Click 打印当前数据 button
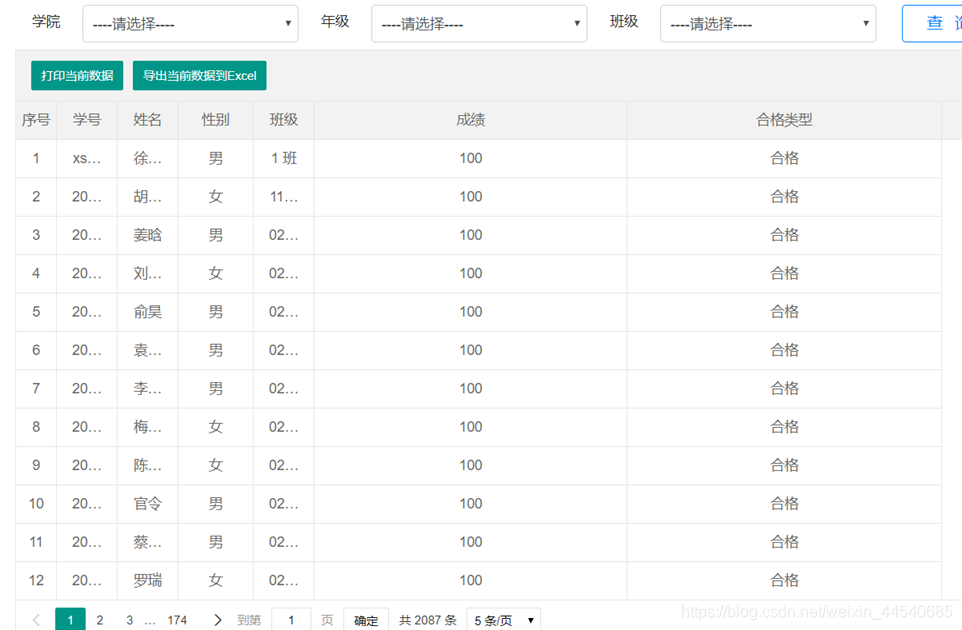962x630 pixels. [77, 75]
